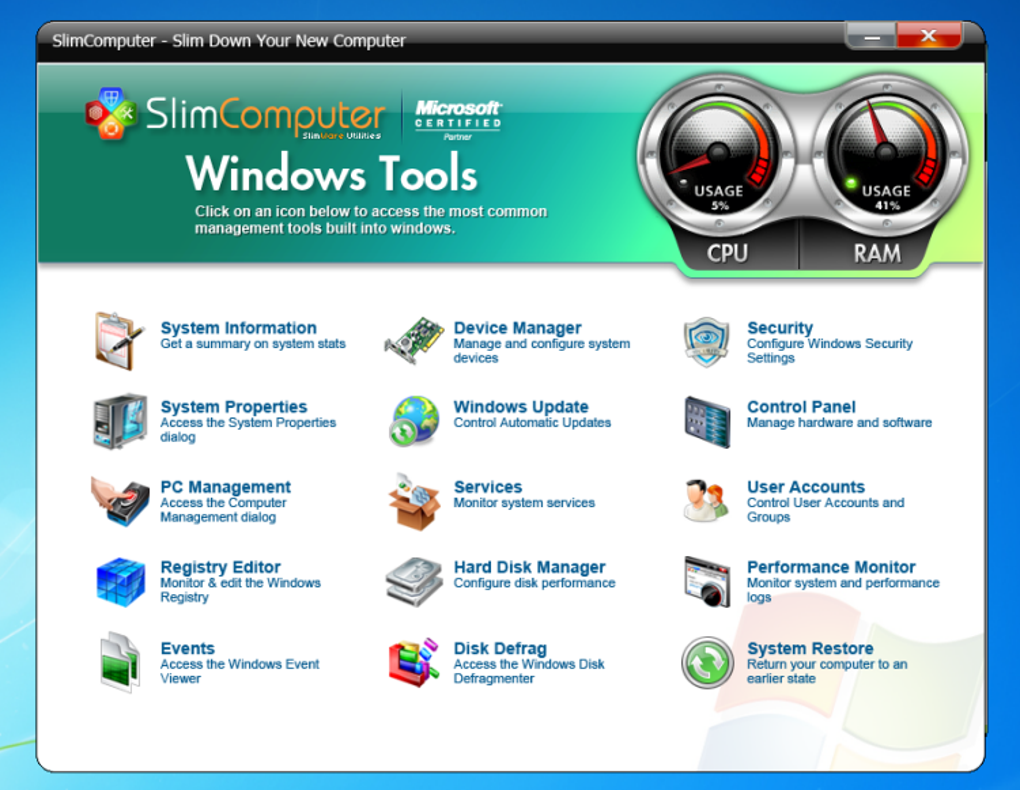
Task: Select the System Properties link
Action: point(234,407)
